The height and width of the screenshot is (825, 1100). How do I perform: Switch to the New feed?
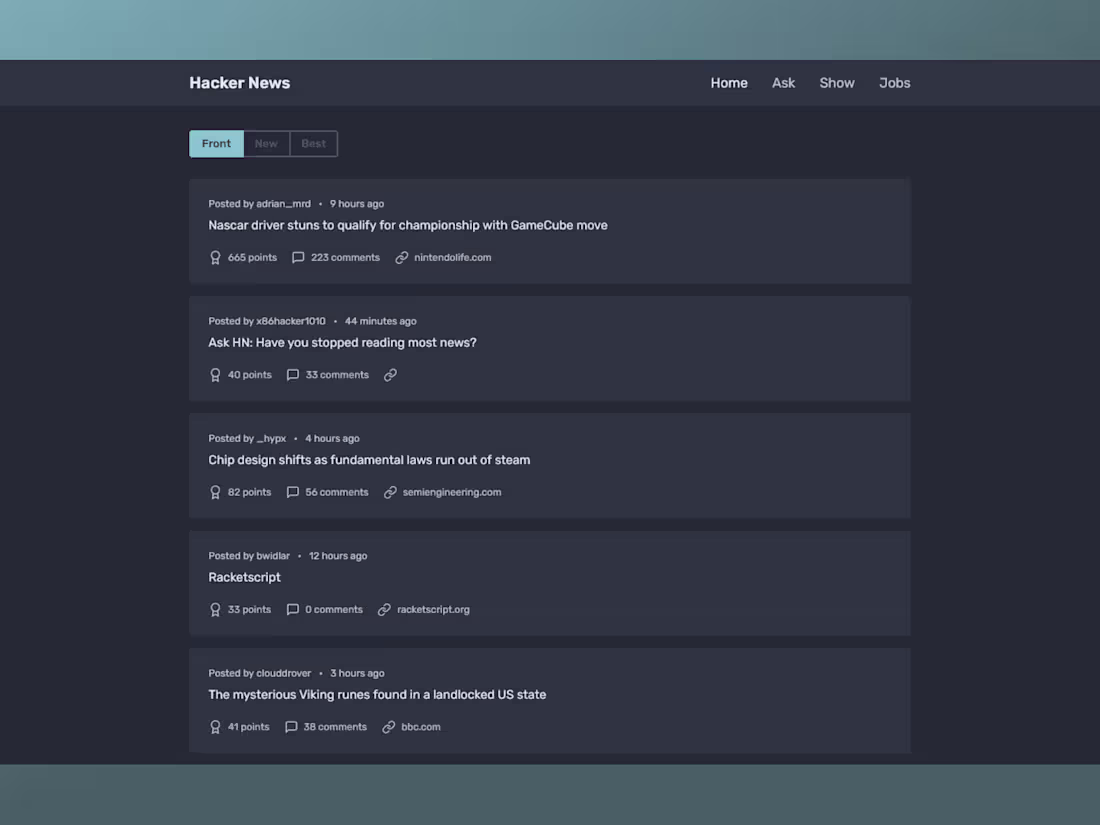point(266,143)
